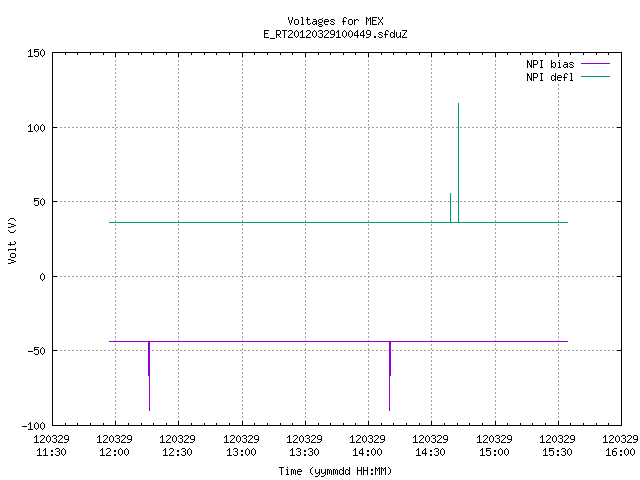Click the purple NPI bias legend line sample

[595, 64]
